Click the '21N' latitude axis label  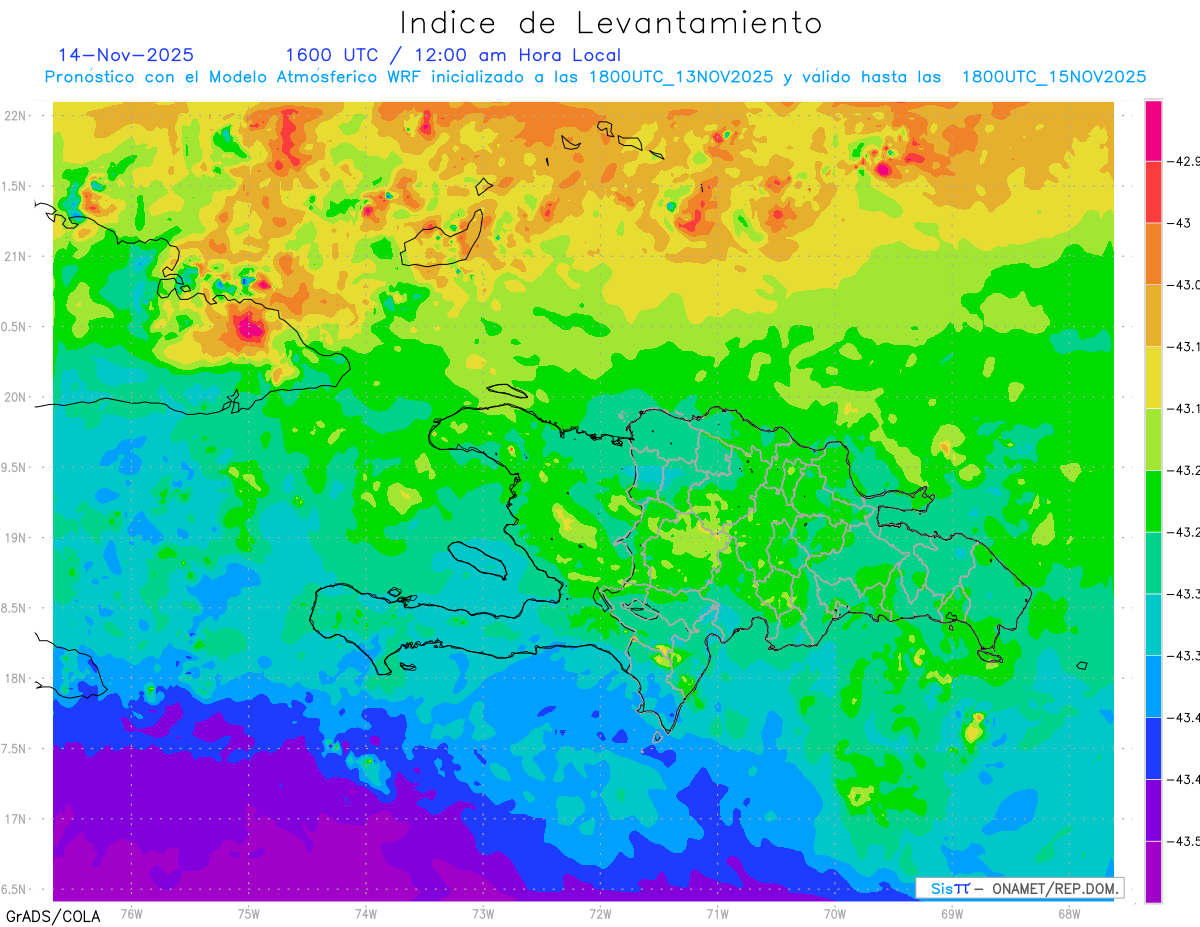click(16, 256)
